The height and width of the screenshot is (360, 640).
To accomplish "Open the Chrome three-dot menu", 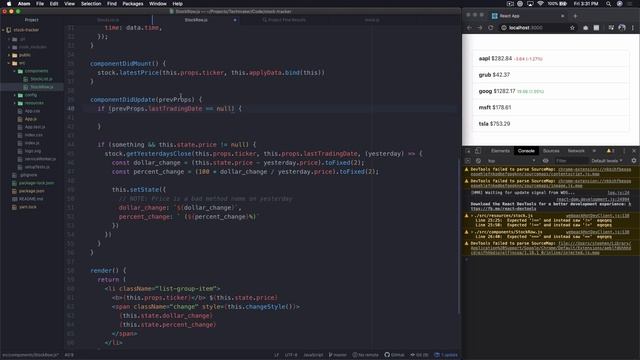I will [x=633, y=28].
